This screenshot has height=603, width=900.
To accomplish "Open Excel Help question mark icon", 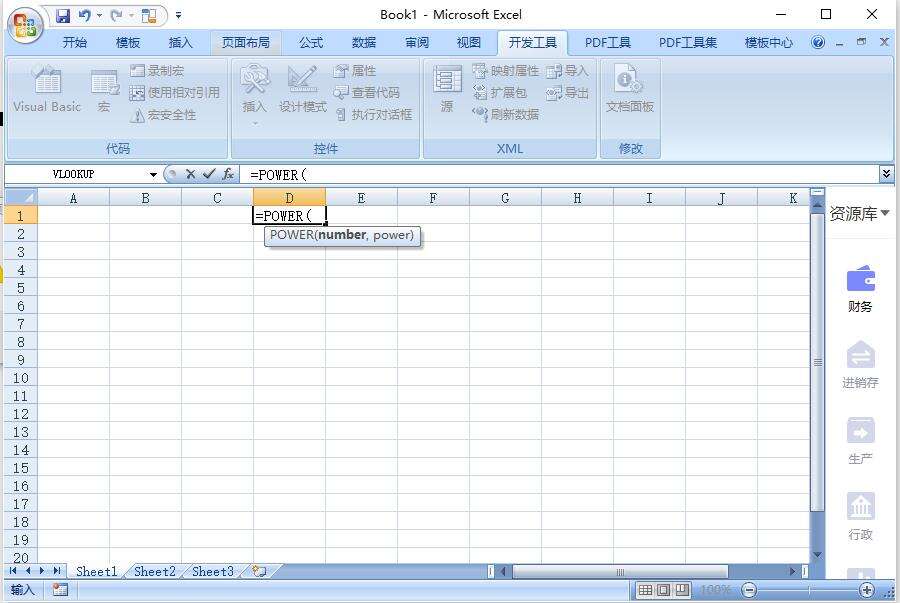I will tap(818, 42).
